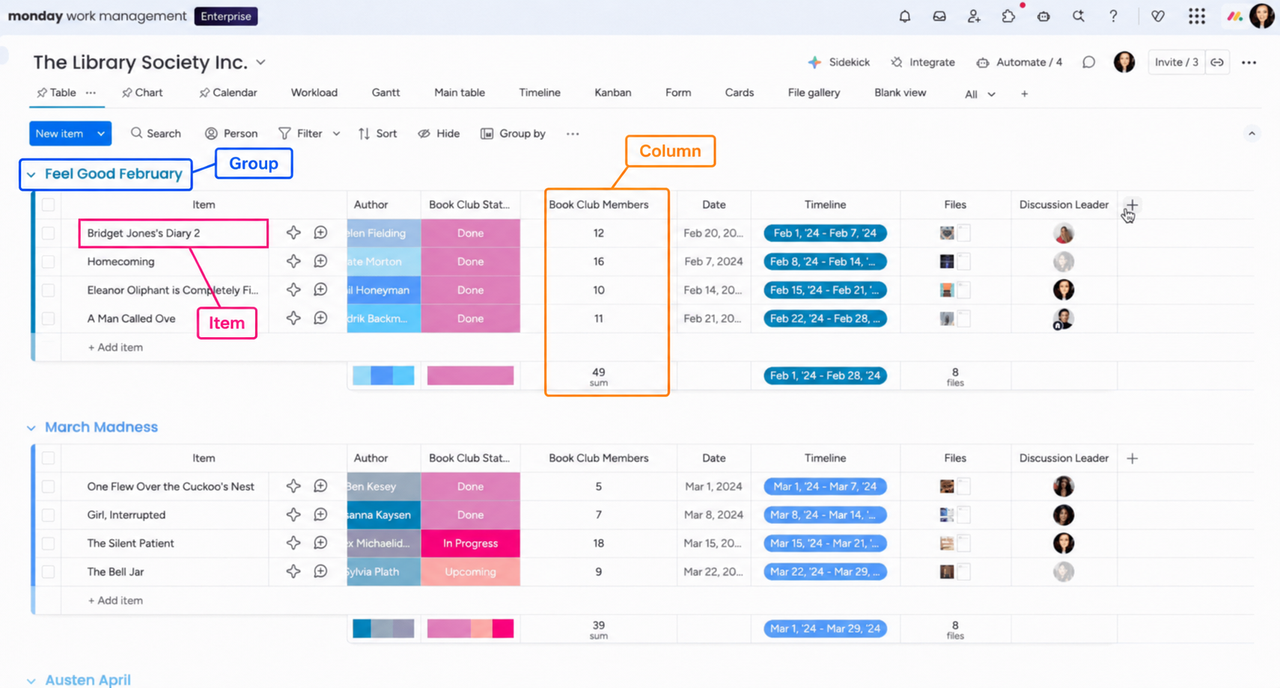Screen dimensions: 1280x688
Task: Open the New item dropdown arrow
Action: (x=101, y=133)
